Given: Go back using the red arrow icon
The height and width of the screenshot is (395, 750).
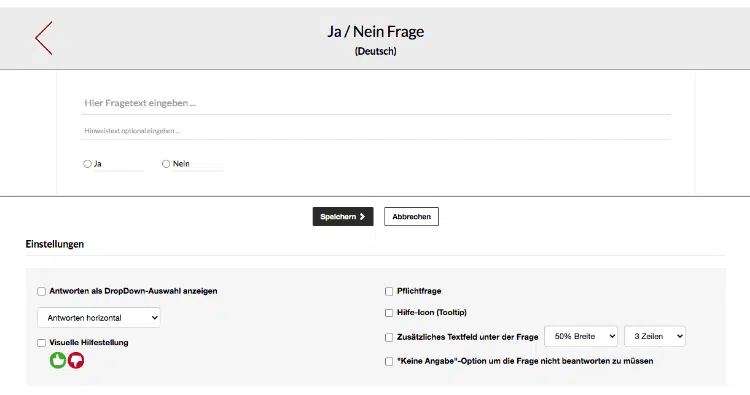Looking at the screenshot, I should coord(44,38).
